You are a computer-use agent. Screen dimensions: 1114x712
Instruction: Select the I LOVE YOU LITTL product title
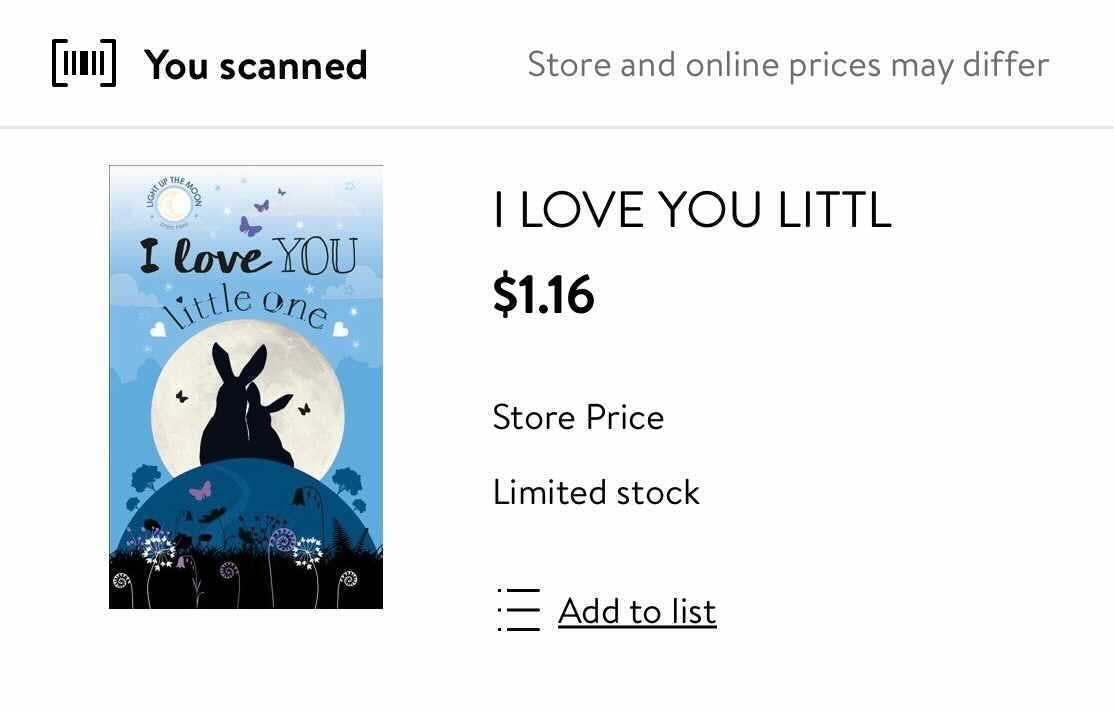tap(693, 210)
